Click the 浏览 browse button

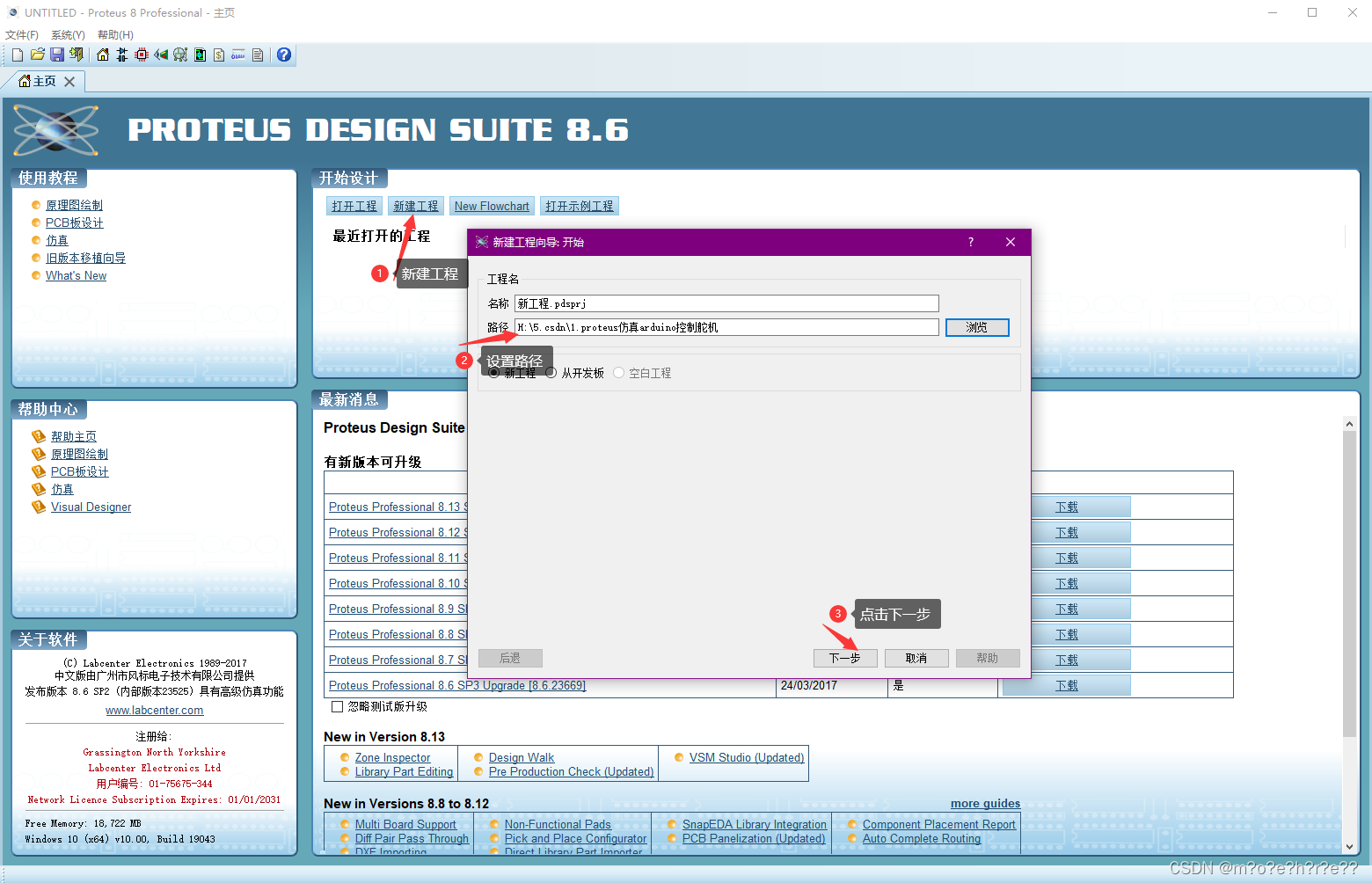[977, 327]
